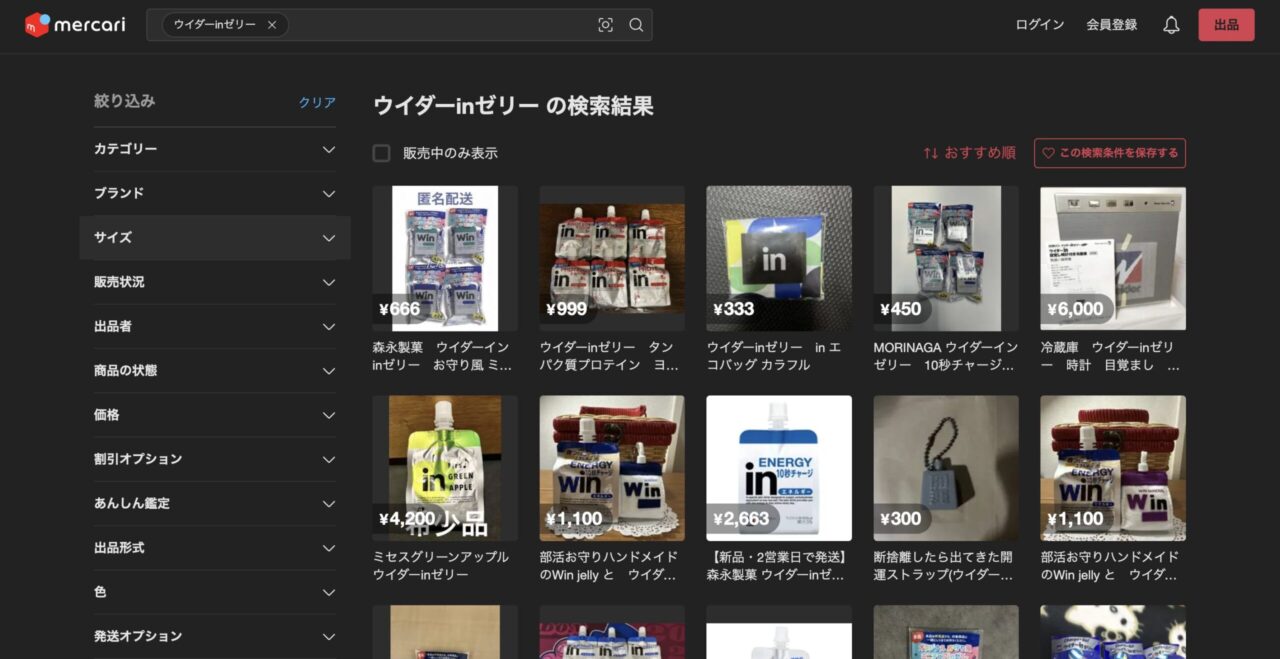Expand the 出品者 filter
Screen dimensions: 1280x659
click(215, 326)
